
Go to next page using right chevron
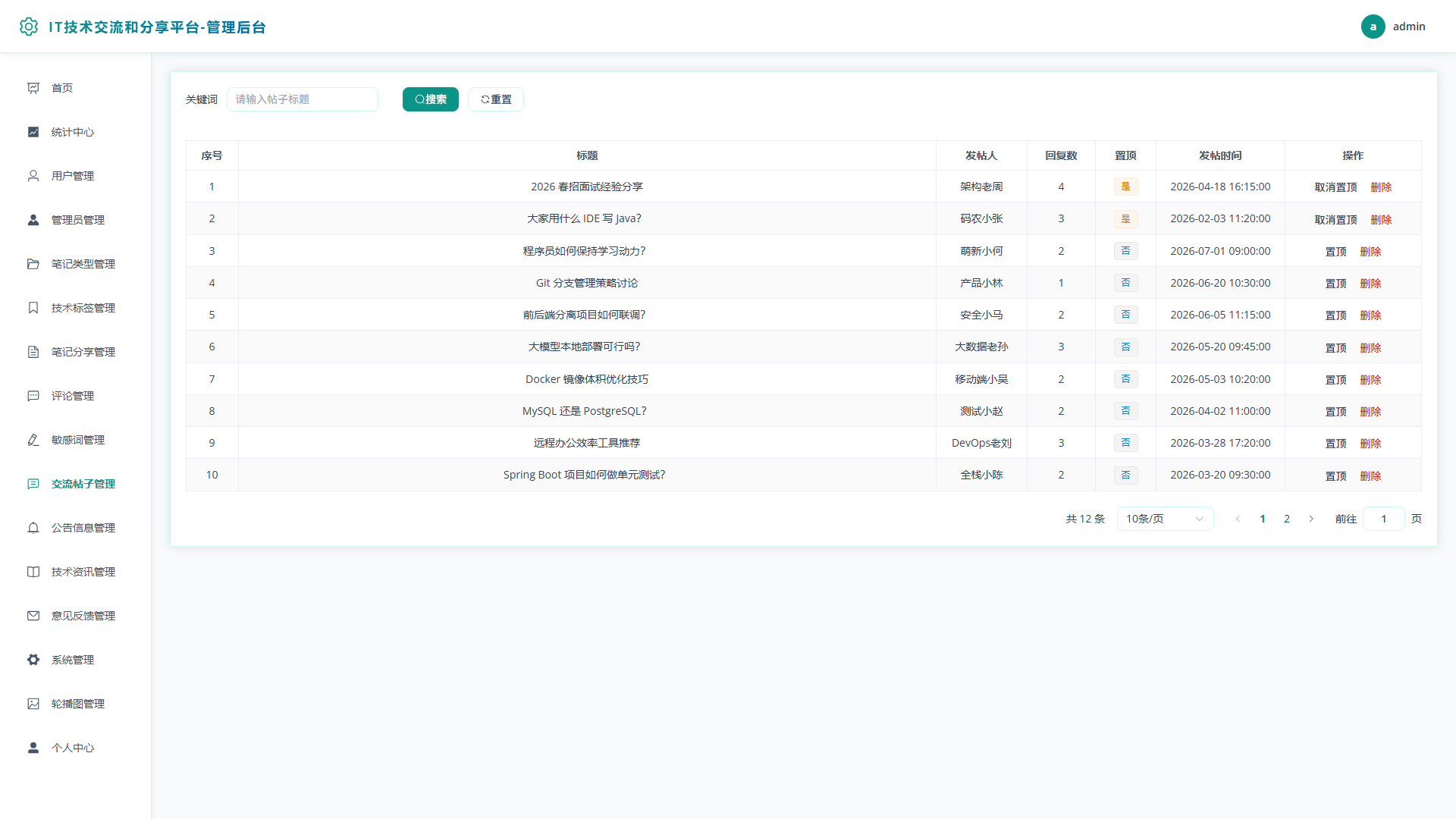(1311, 519)
